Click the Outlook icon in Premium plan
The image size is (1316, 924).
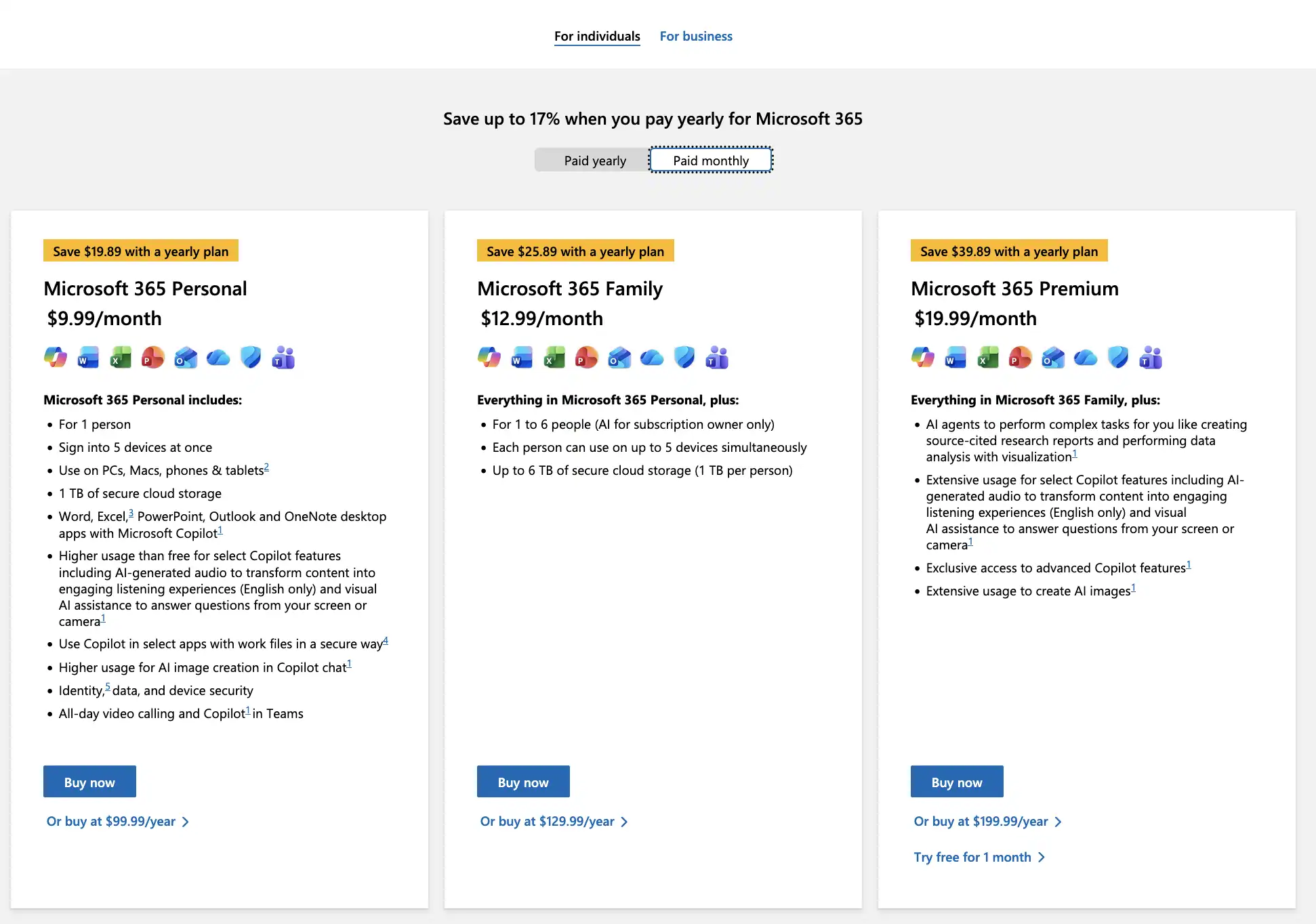tap(1053, 357)
